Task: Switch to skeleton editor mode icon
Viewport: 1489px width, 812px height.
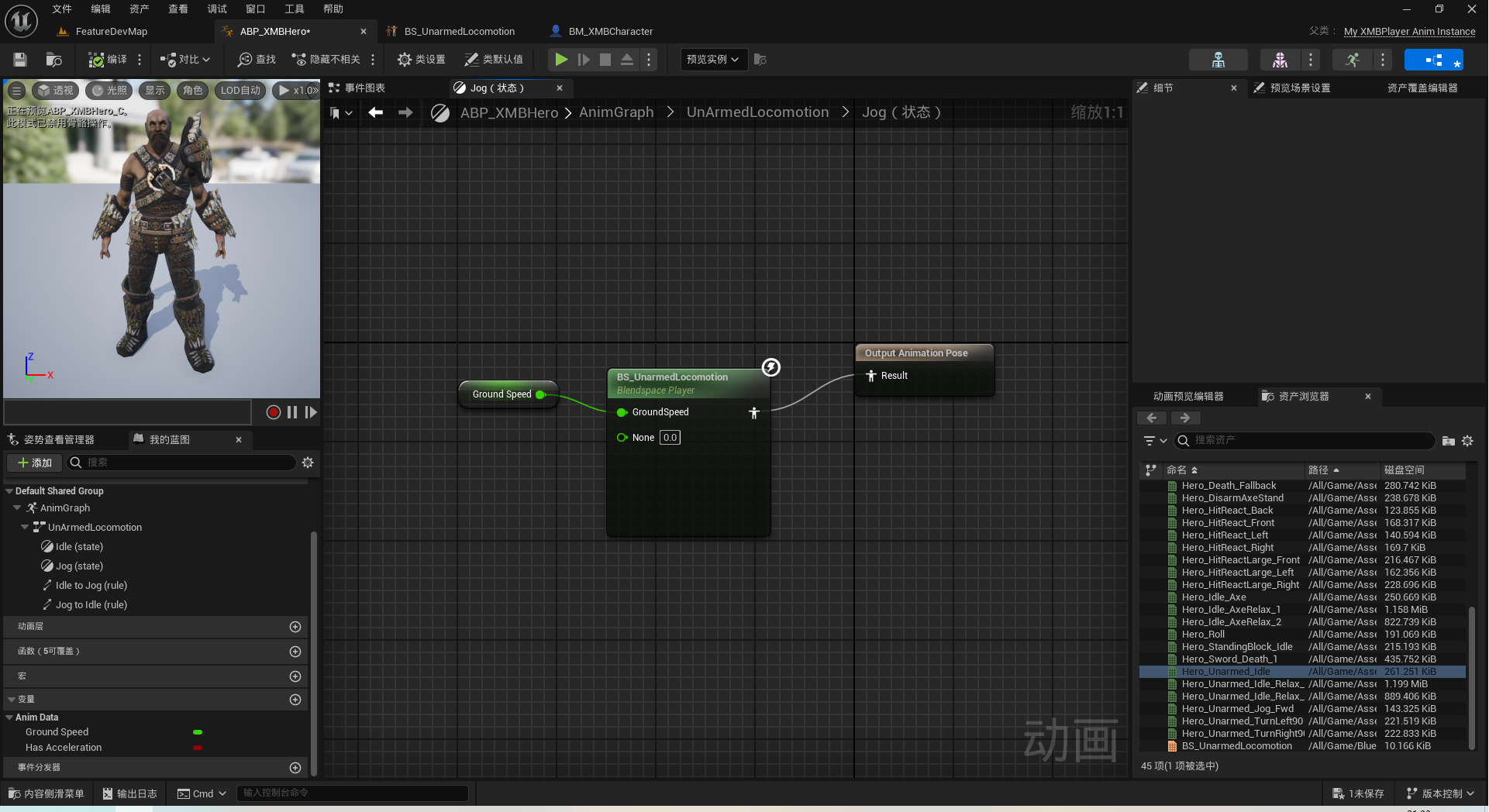Action: coord(1218,60)
